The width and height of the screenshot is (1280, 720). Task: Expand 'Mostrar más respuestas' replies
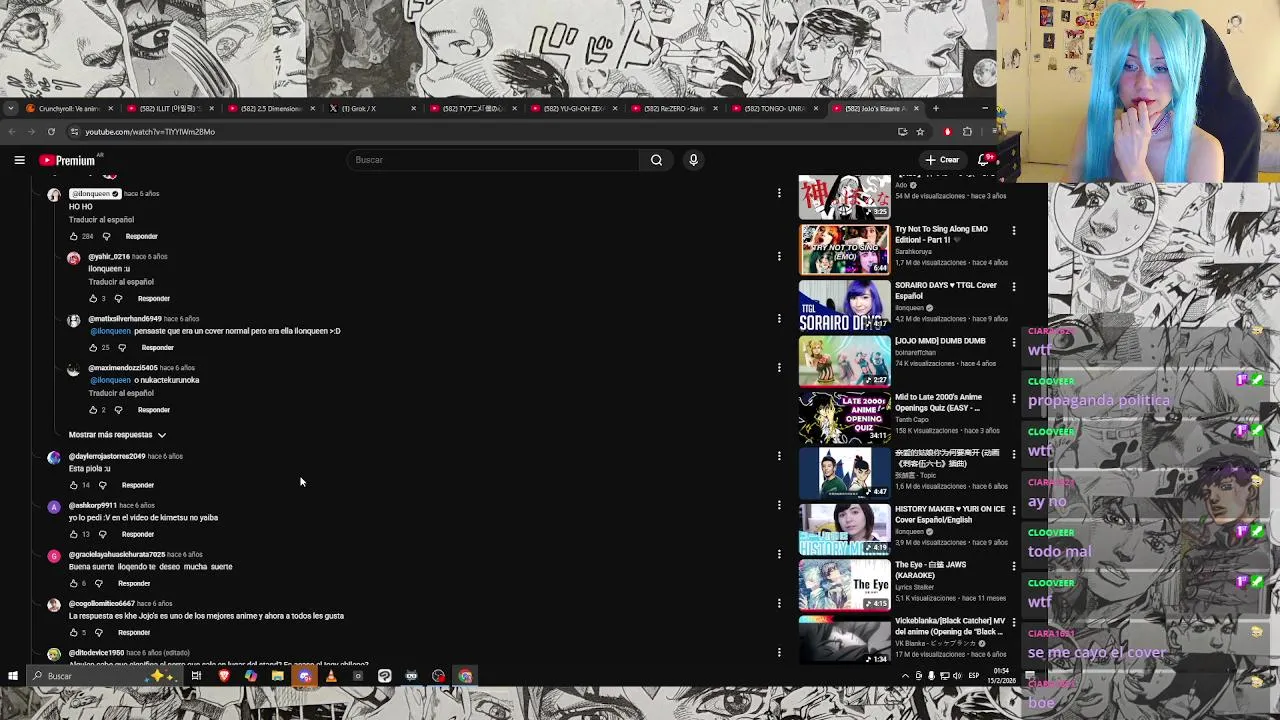(117, 435)
